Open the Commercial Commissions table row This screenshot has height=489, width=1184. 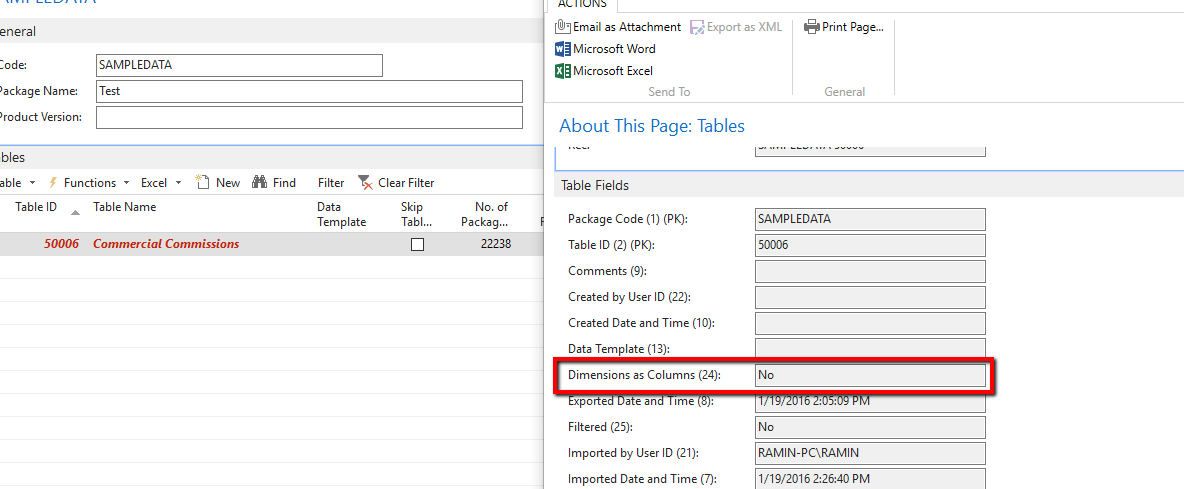tap(166, 244)
